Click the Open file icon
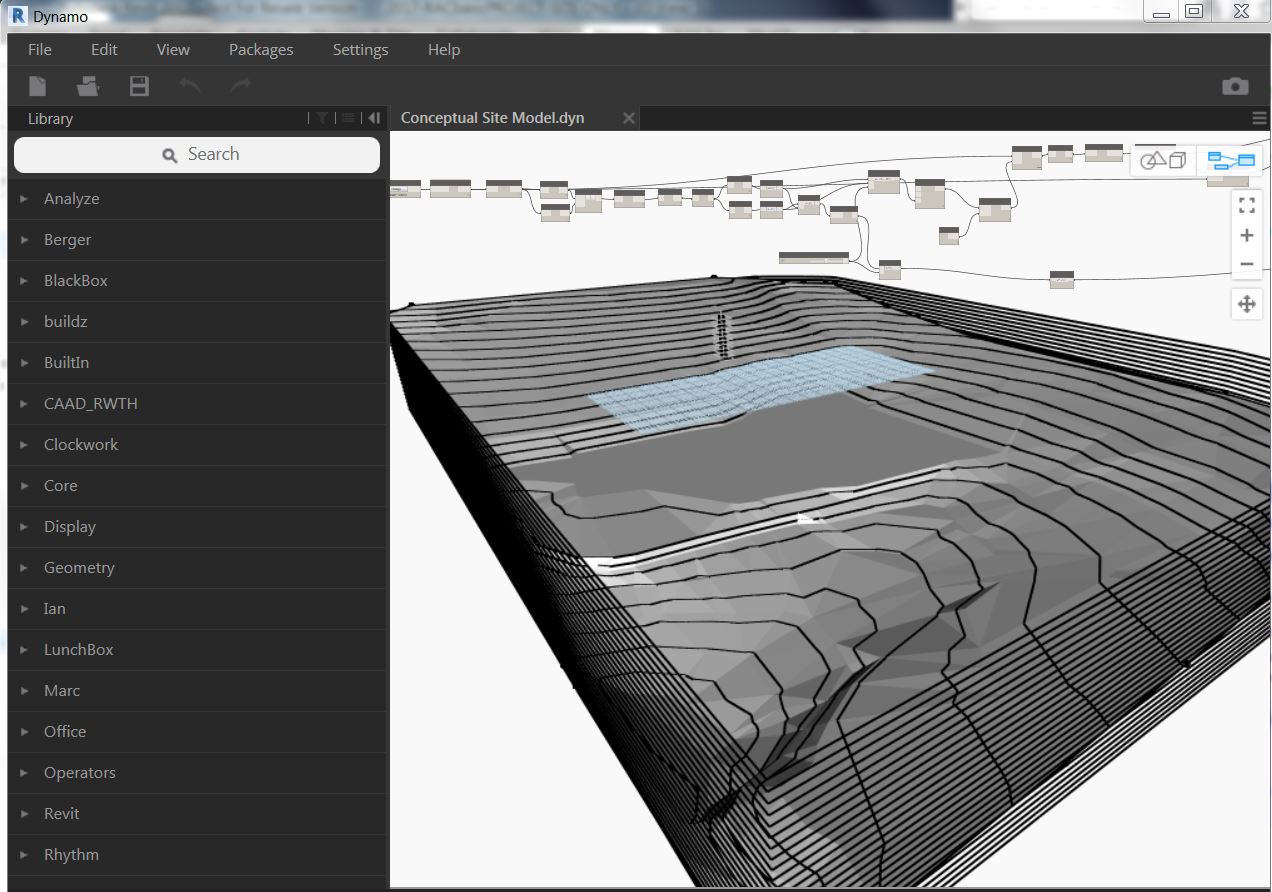The image size is (1272, 892). [88, 86]
